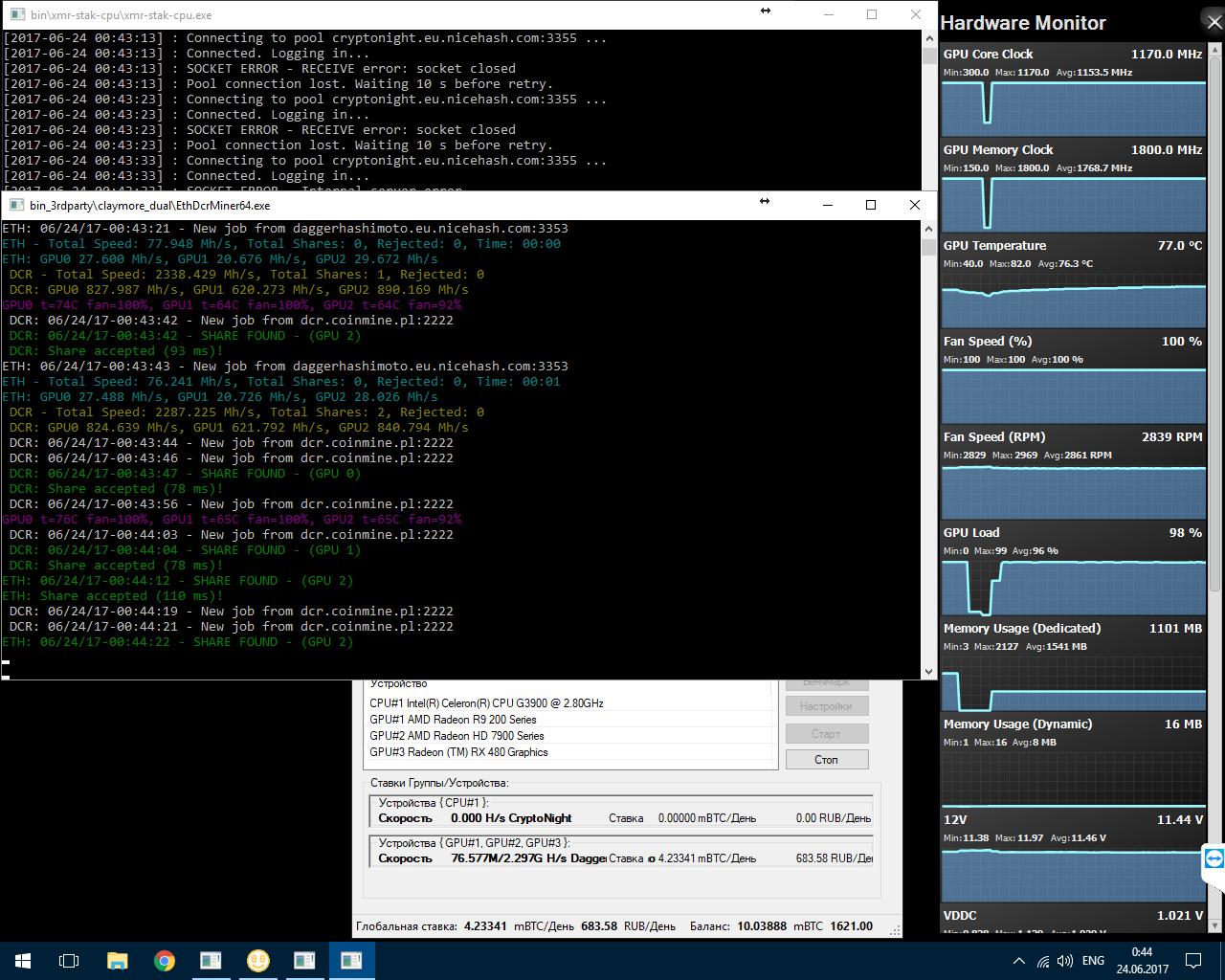
Task: Open the Windows Start menu
Action: click(x=23, y=960)
